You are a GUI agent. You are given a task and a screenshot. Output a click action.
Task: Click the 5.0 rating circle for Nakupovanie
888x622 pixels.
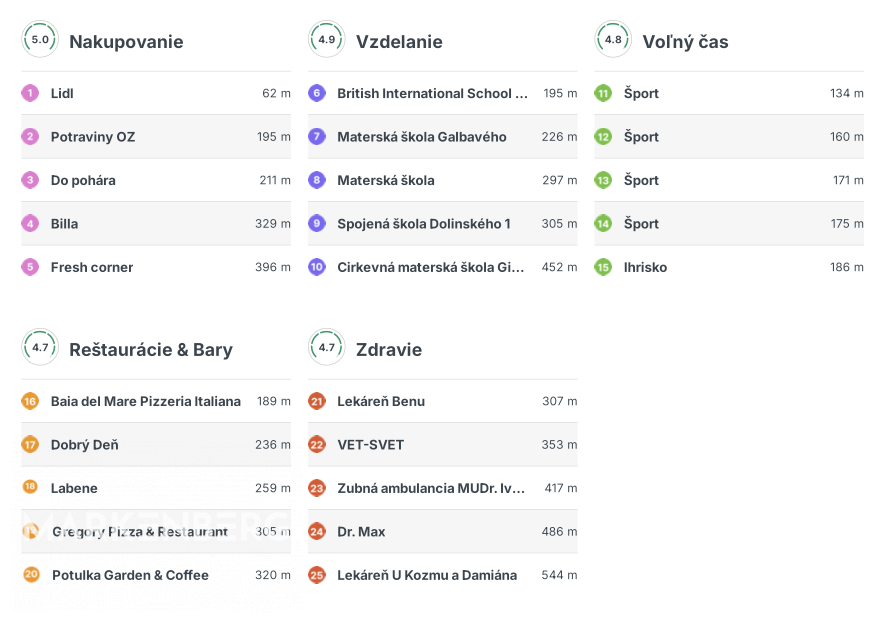pyautogui.click(x=40, y=40)
